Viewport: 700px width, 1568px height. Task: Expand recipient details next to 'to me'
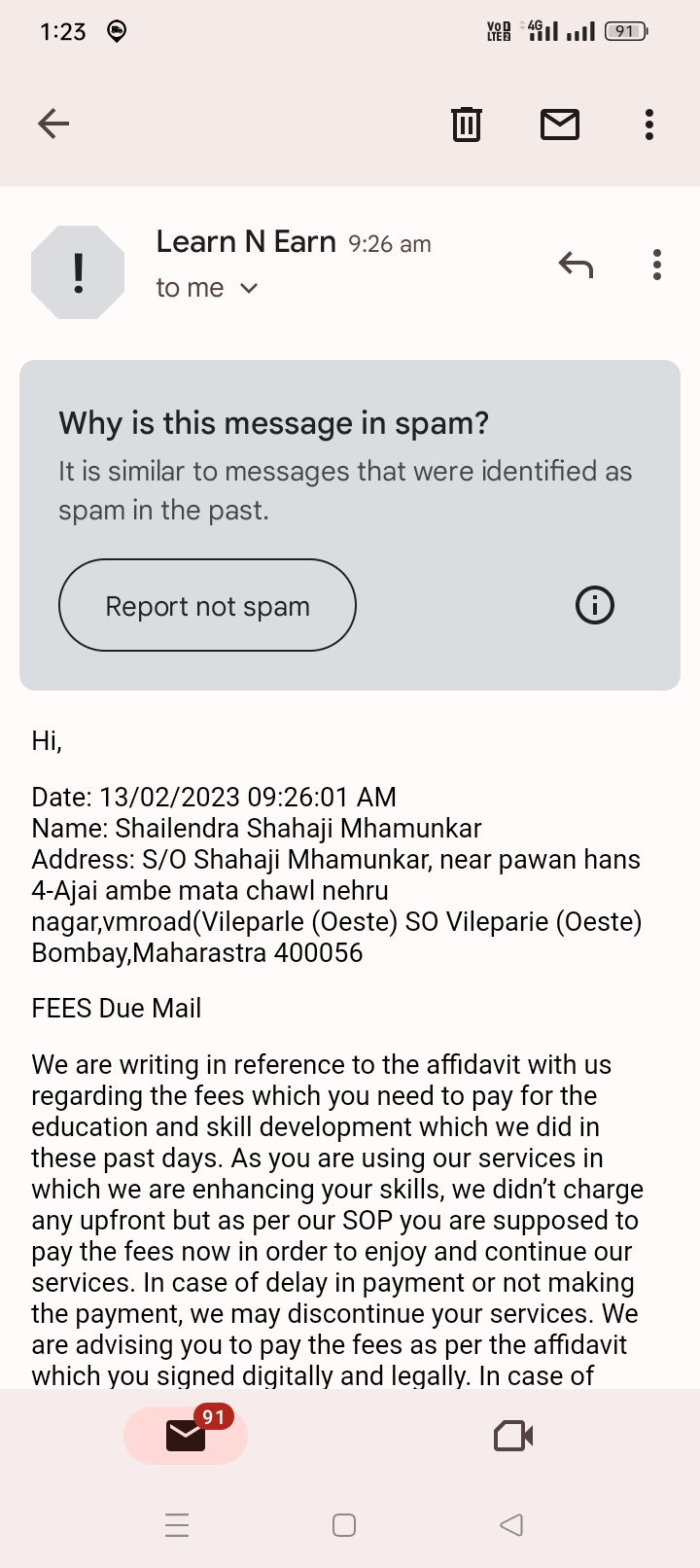tap(249, 288)
